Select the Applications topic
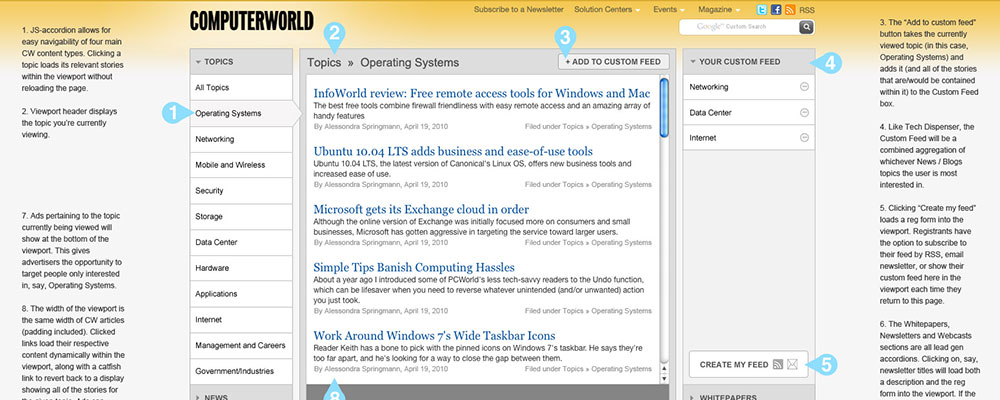Viewport: 1000px width, 400px height. 241,294
